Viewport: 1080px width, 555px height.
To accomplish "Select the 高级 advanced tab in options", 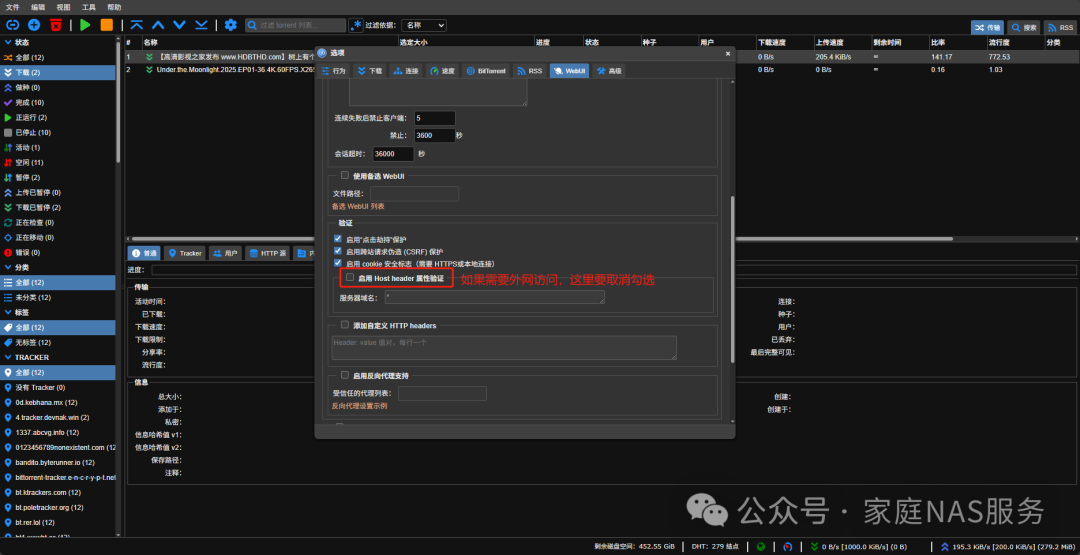I will 609,71.
